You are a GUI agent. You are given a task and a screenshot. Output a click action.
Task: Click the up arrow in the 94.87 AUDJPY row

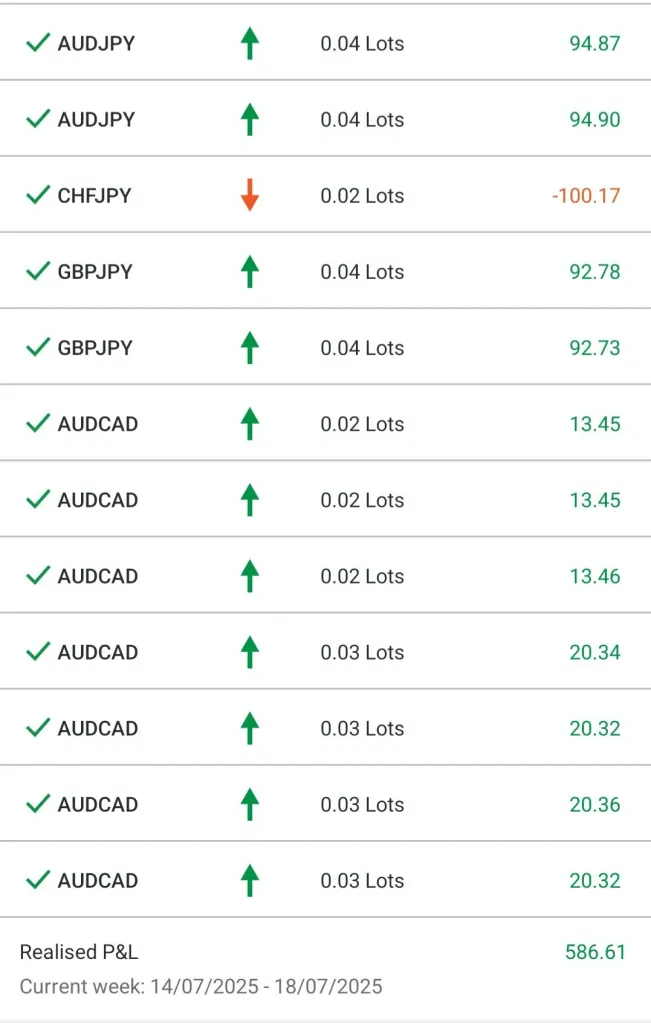[250, 44]
